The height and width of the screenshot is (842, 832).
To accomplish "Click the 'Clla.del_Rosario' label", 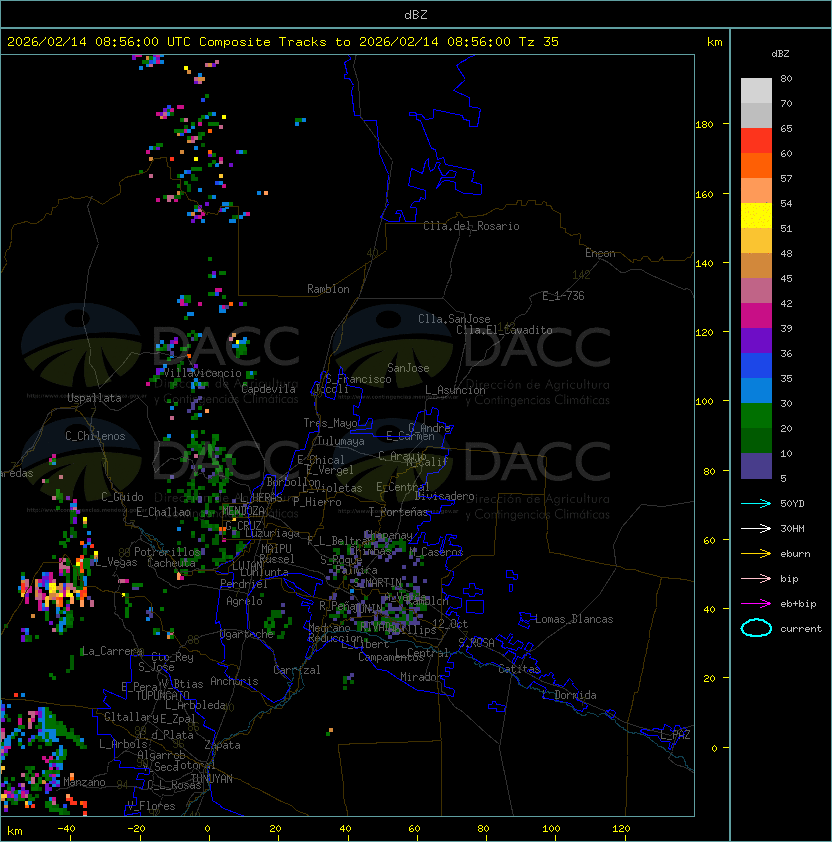I will (471, 226).
